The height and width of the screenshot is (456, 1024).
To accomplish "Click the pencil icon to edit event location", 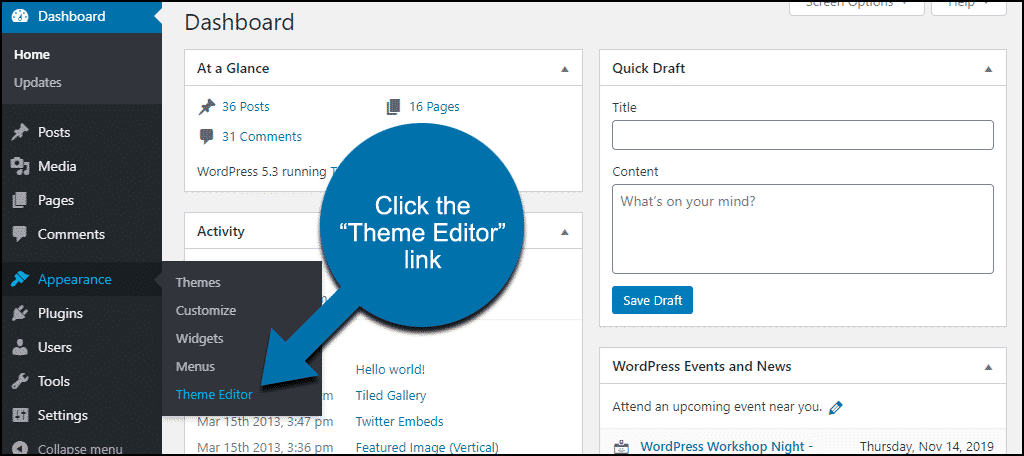I will tap(835, 408).
